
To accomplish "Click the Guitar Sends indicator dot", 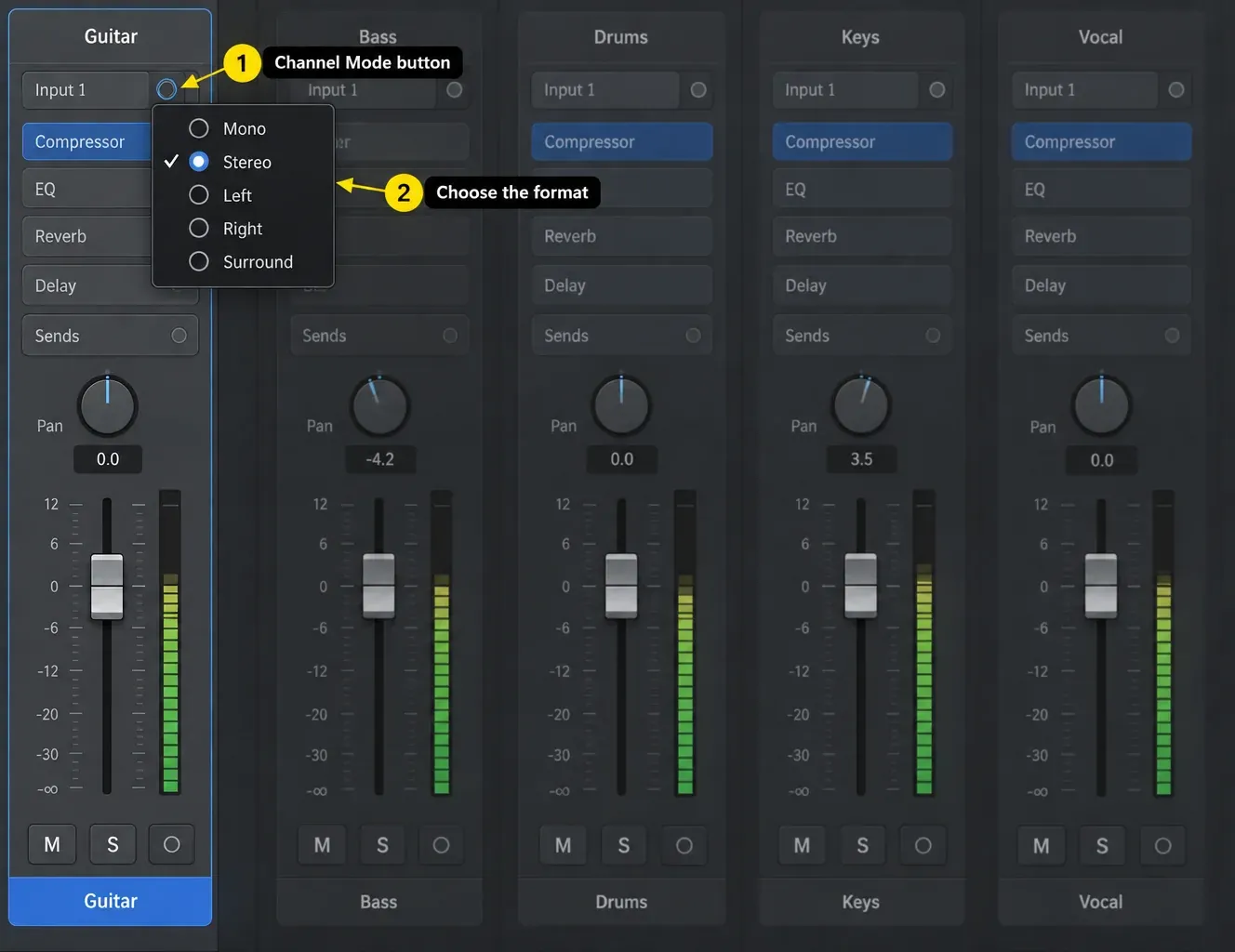I will click(x=179, y=336).
